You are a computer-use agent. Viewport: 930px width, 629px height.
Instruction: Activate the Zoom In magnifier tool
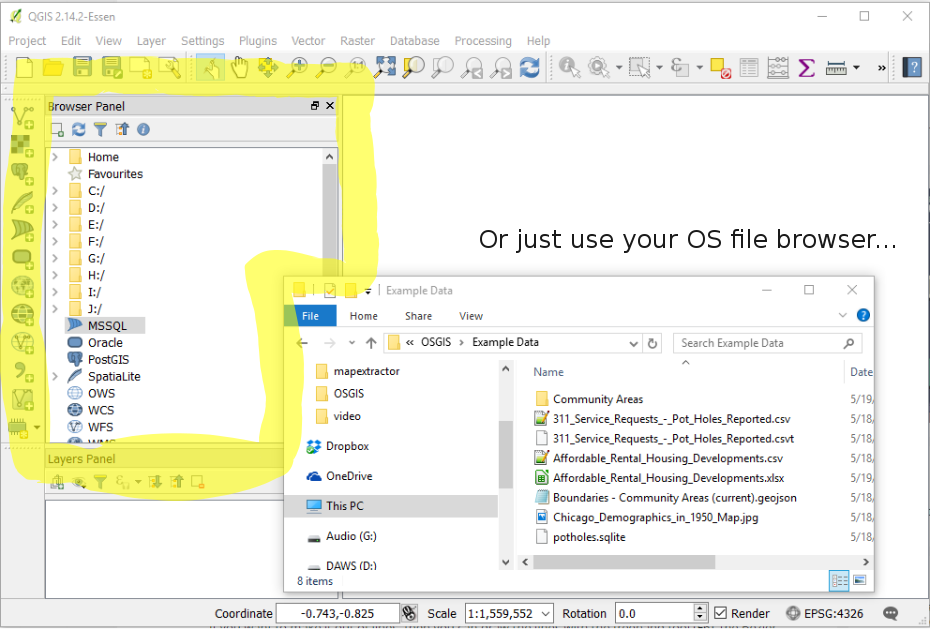pyautogui.click(x=297, y=67)
